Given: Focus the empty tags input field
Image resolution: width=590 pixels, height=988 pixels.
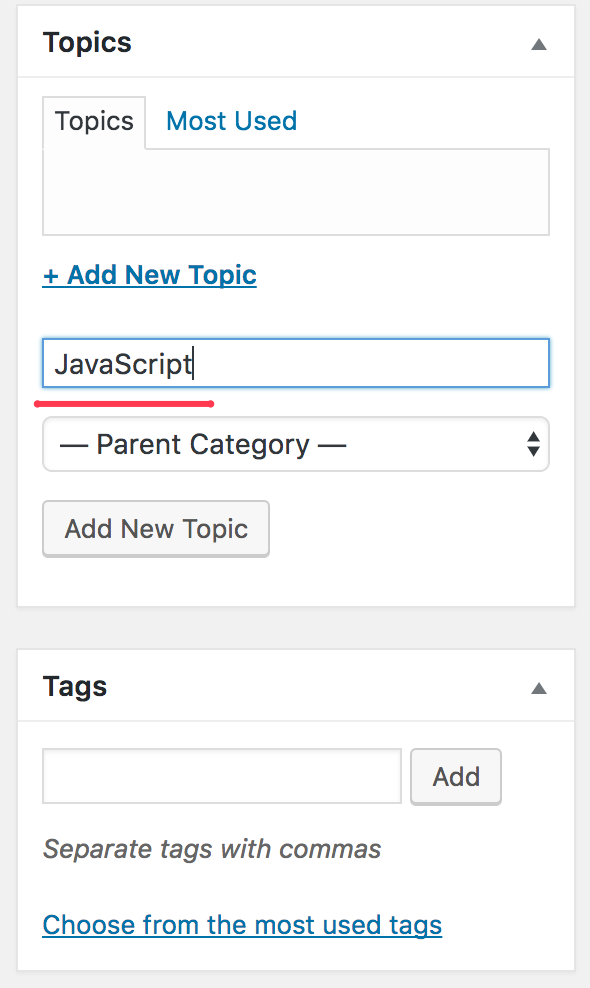Looking at the screenshot, I should click(x=222, y=776).
